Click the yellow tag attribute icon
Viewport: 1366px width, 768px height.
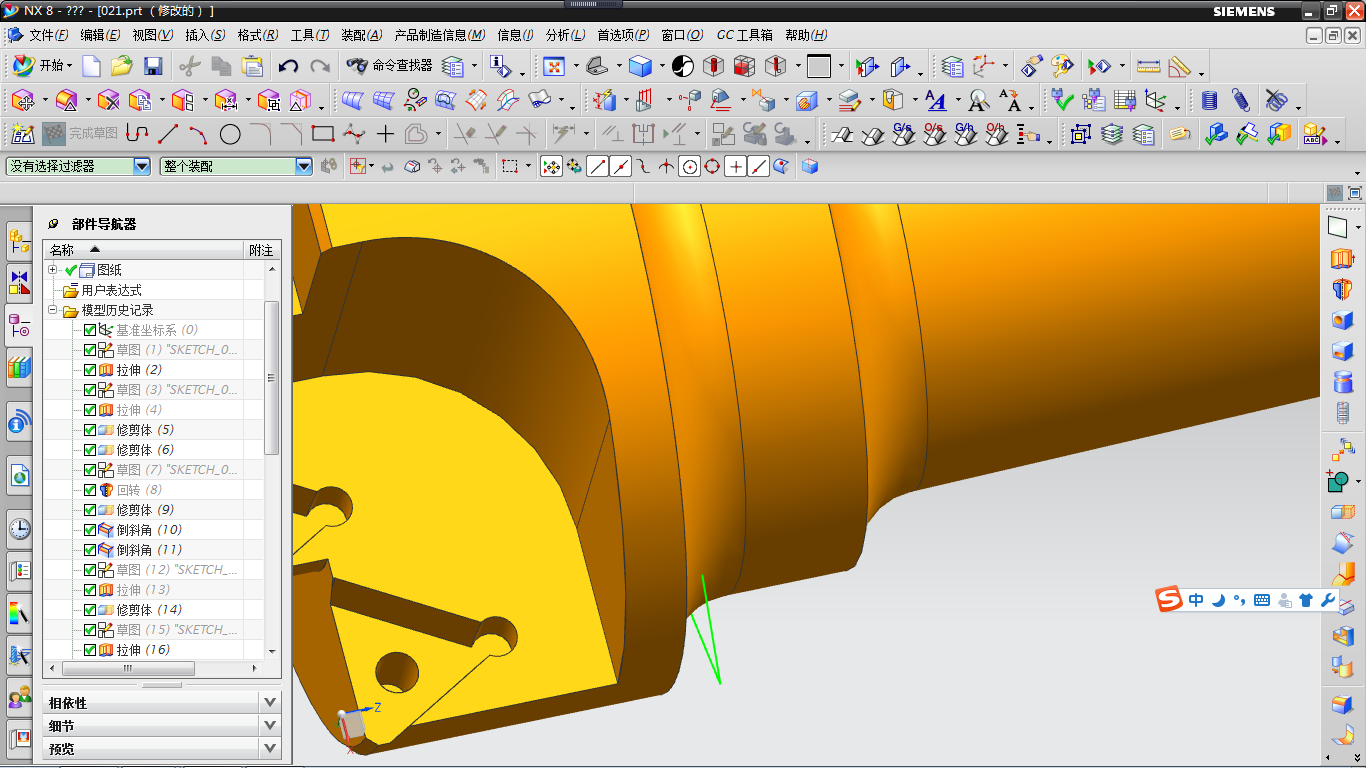point(1180,133)
